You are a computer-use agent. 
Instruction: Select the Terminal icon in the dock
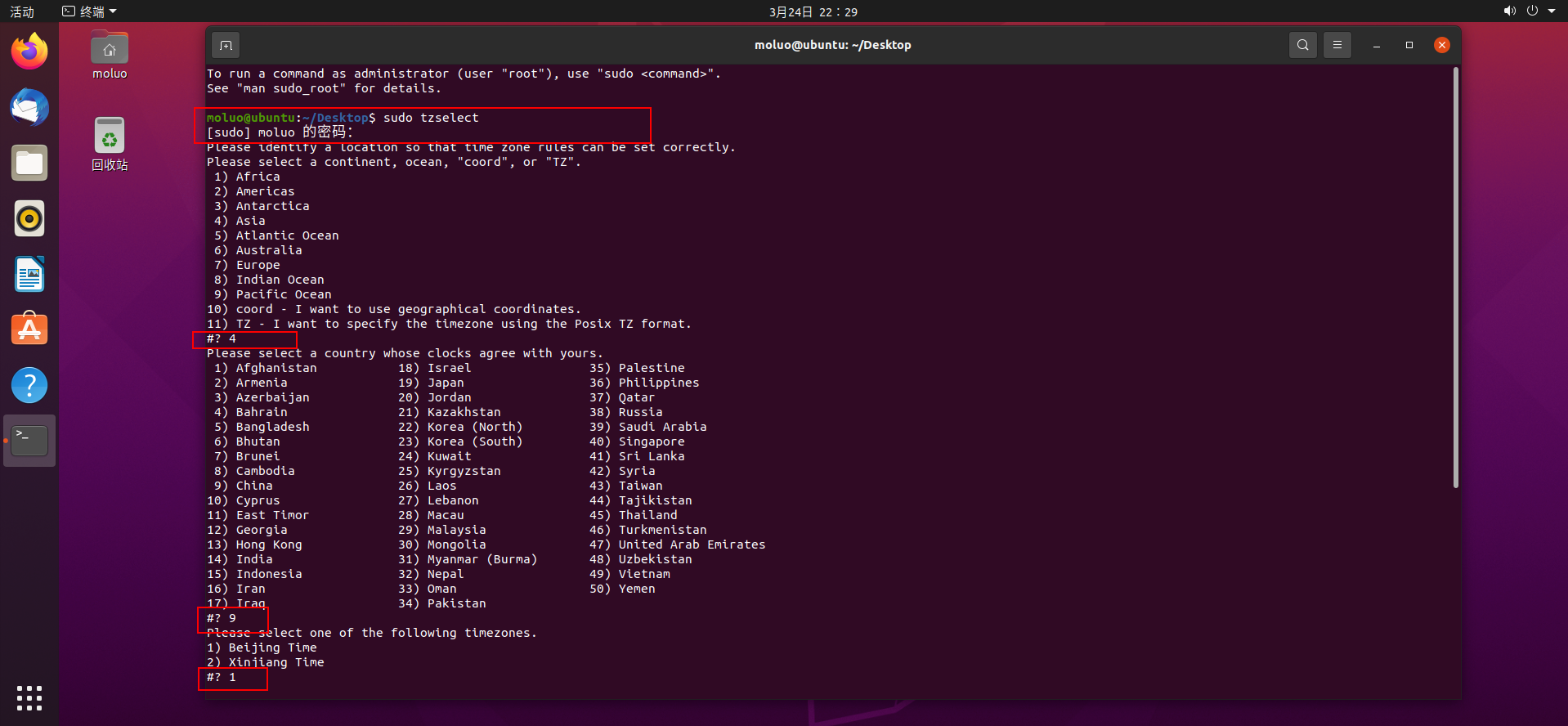click(29, 441)
